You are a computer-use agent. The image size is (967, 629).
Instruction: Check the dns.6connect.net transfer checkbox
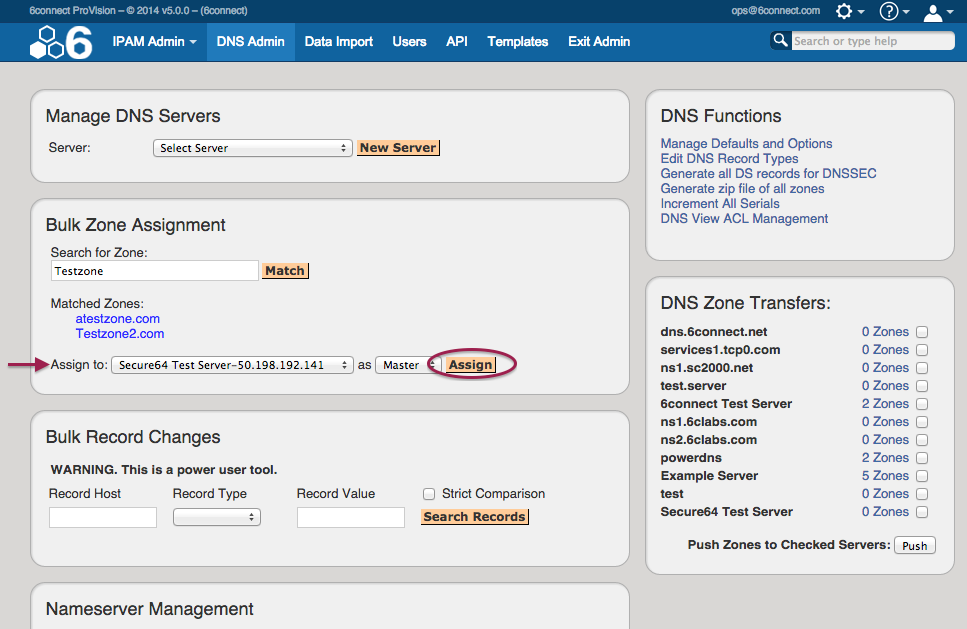coord(922,332)
